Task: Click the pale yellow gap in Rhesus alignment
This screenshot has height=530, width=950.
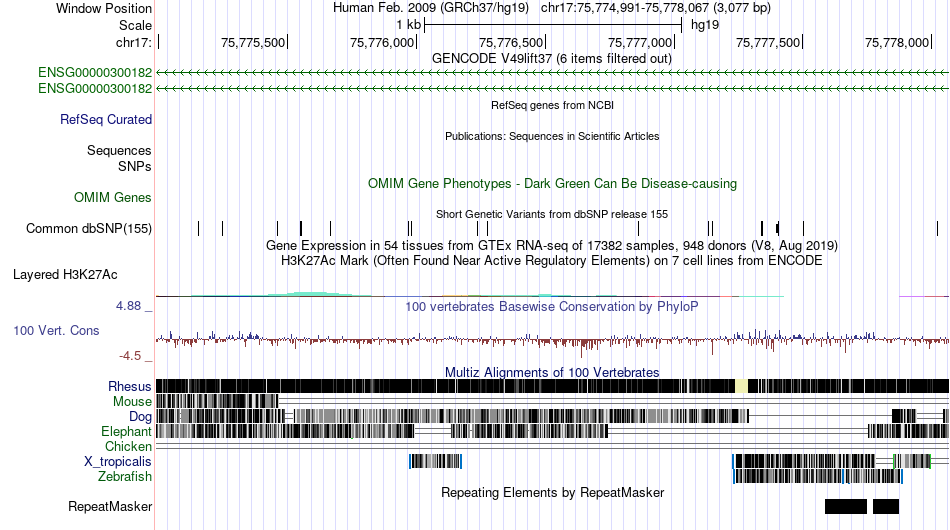Action: pos(742,386)
